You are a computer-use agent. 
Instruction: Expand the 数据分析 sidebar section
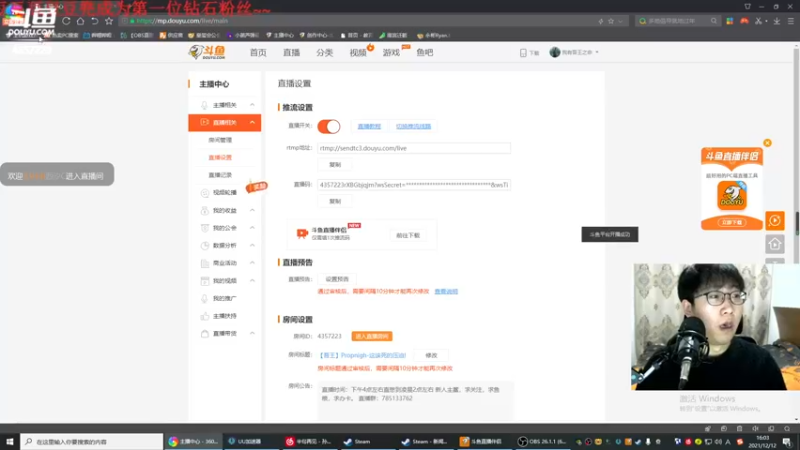pyautogui.click(x=252, y=245)
